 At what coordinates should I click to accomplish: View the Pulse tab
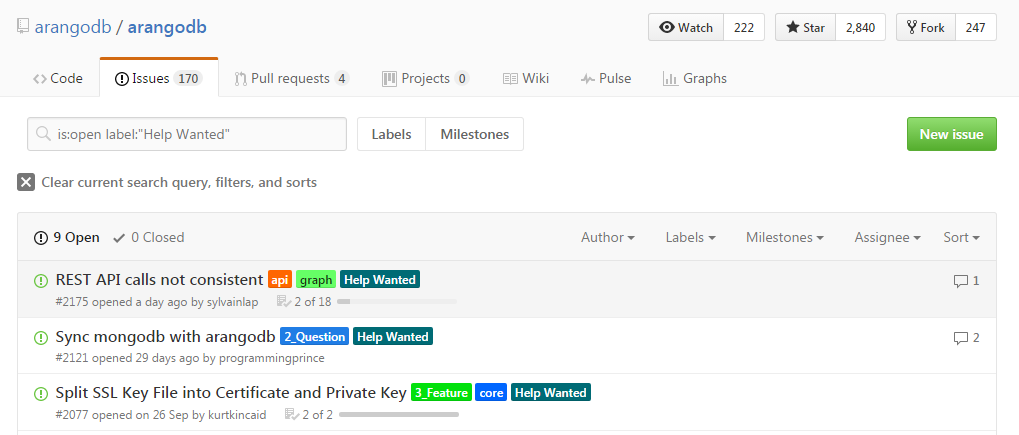(606, 79)
